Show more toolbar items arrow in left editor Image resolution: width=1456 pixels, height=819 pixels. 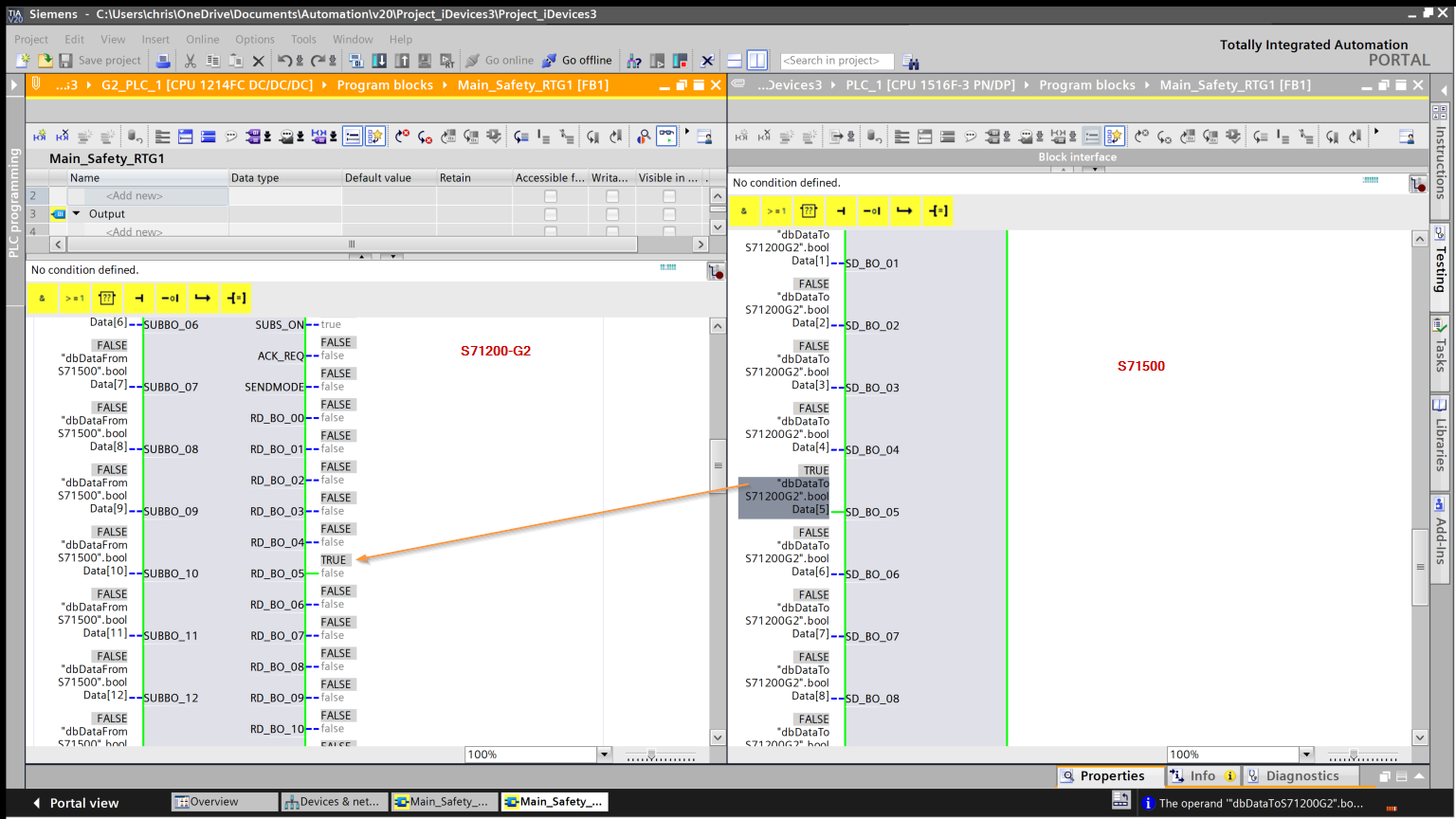coord(687,132)
